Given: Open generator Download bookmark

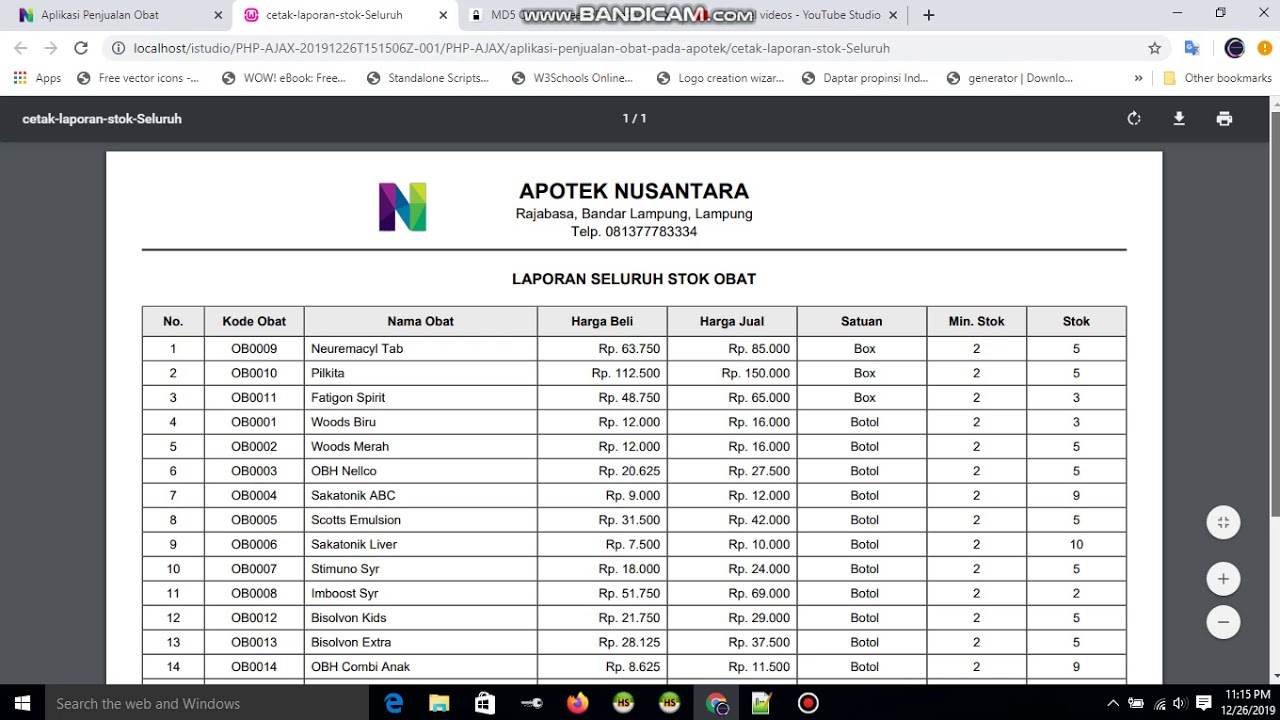Looking at the screenshot, I should pyautogui.click(x=1010, y=78).
